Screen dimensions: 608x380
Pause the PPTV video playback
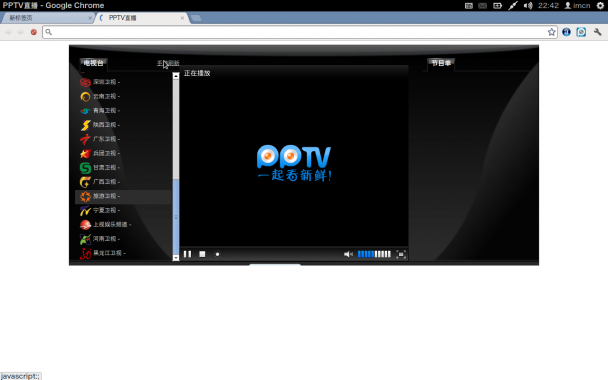pyautogui.click(x=187, y=254)
